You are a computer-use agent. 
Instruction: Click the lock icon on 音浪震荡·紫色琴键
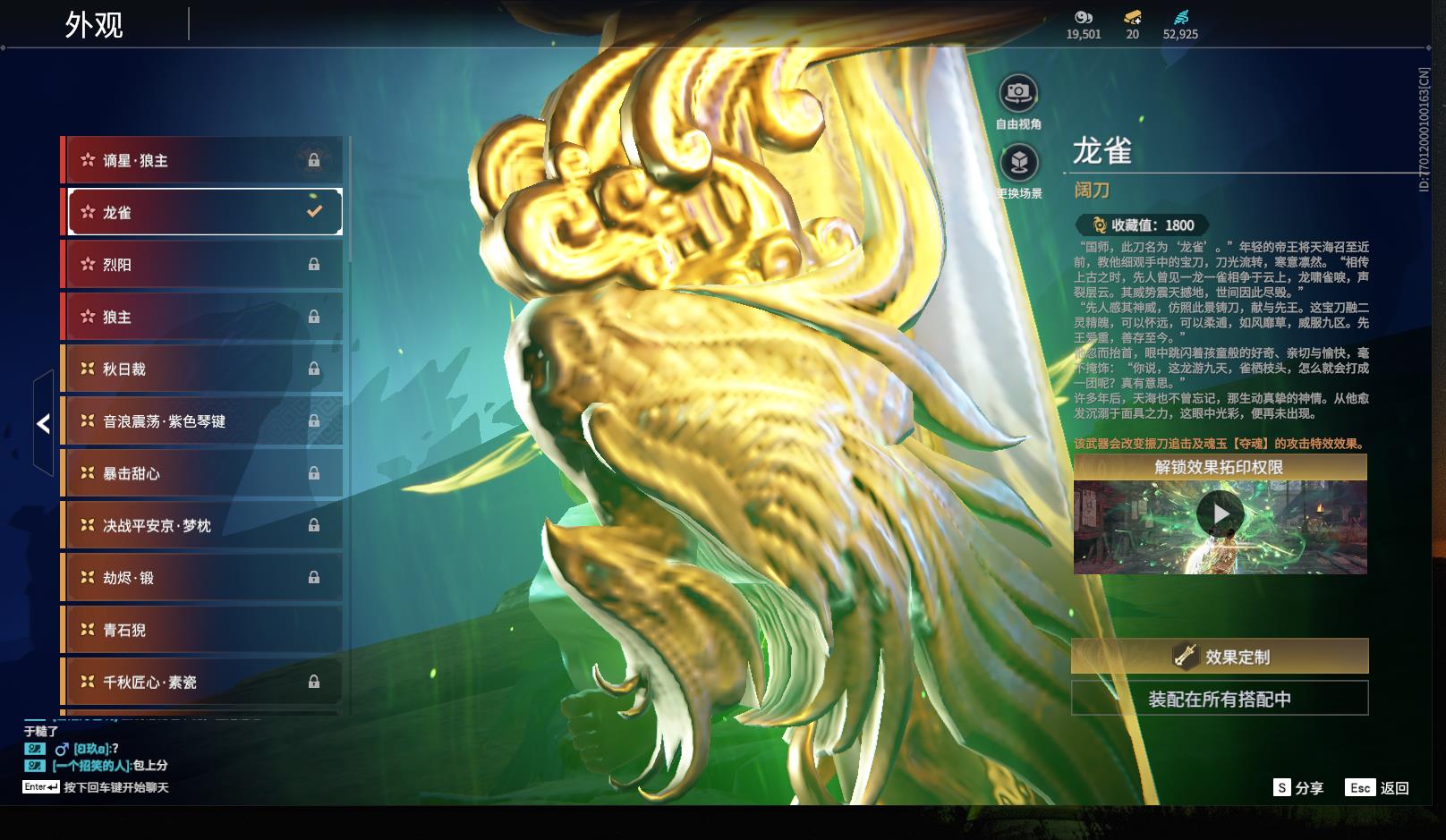tap(314, 420)
